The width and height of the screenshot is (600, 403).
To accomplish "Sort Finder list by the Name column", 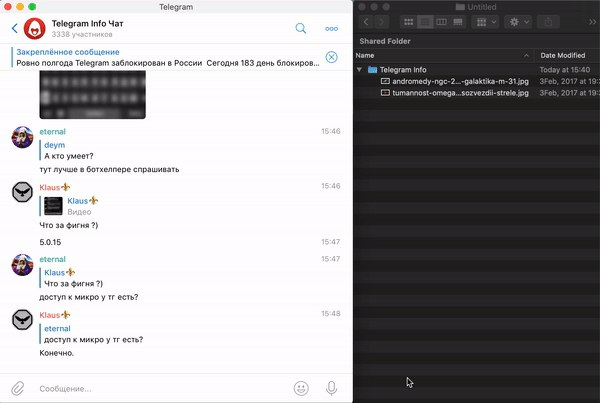I will pyautogui.click(x=444, y=55).
